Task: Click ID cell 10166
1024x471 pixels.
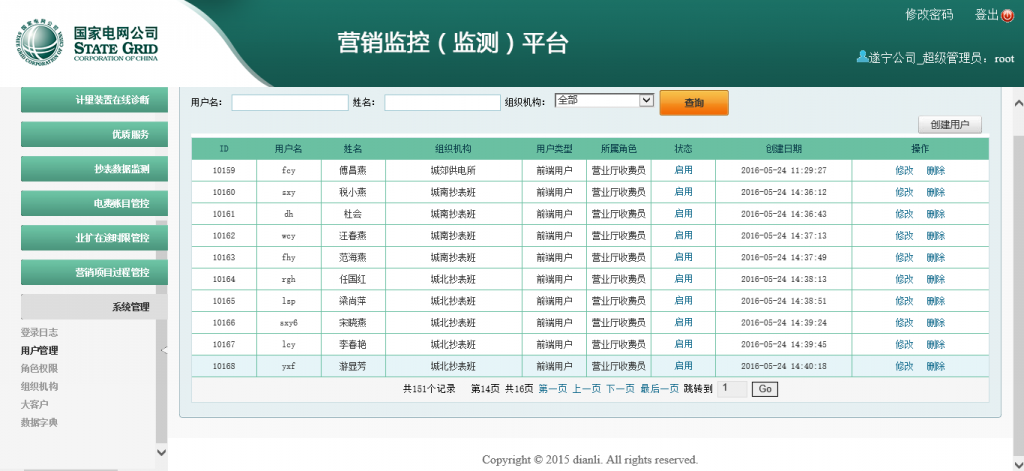Action: pyautogui.click(x=224, y=323)
